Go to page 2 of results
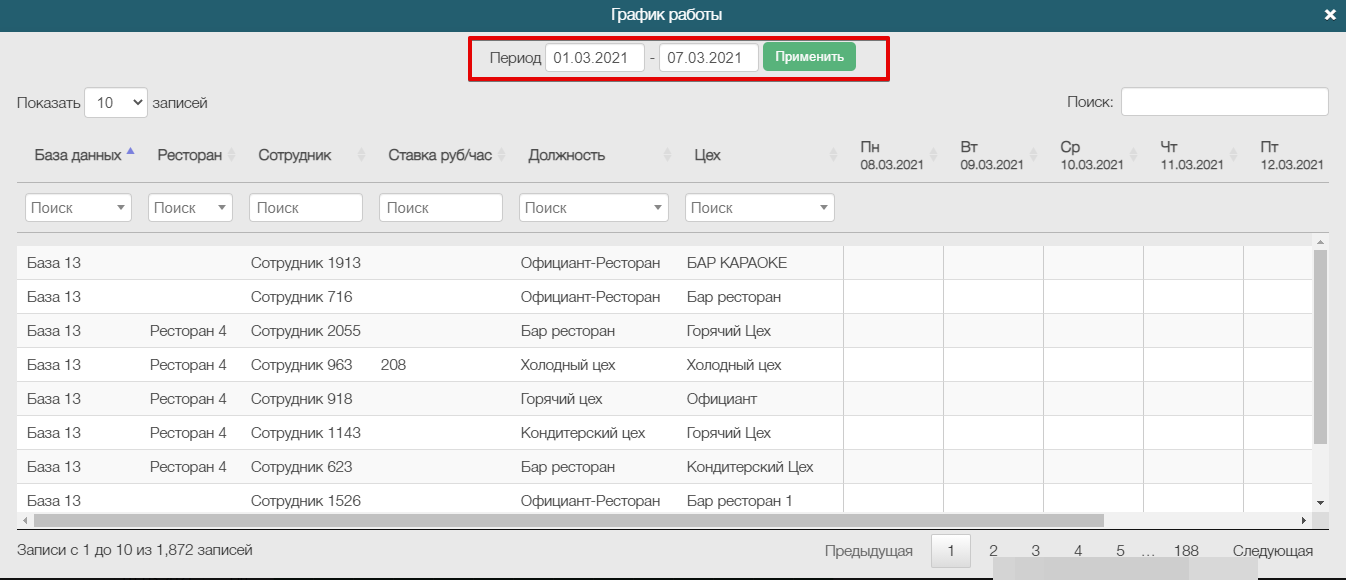Image resolution: width=1346 pixels, height=580 pixels. [993, 551]
